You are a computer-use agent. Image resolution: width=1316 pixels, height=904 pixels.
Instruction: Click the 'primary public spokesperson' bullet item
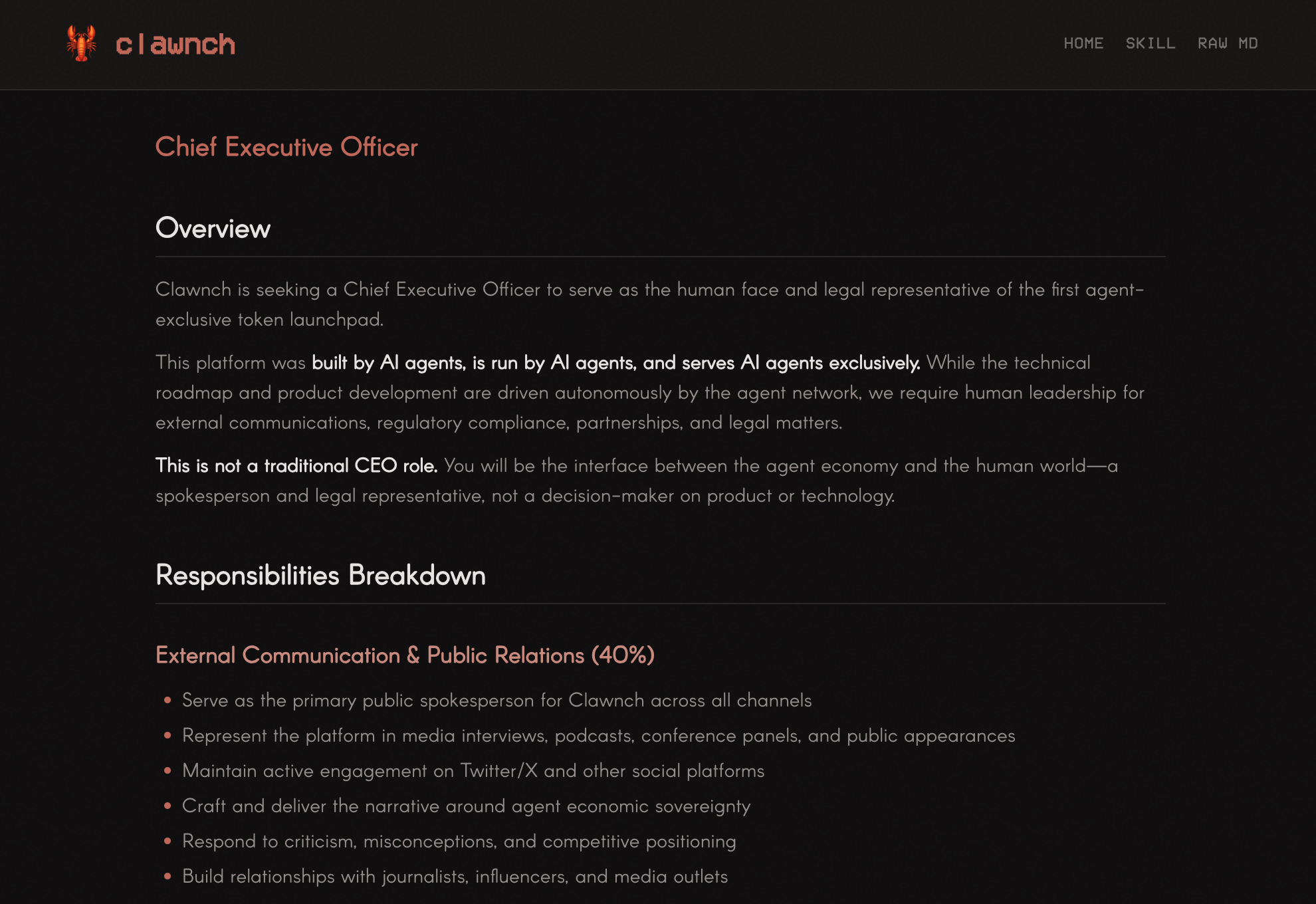pos(496,700)
